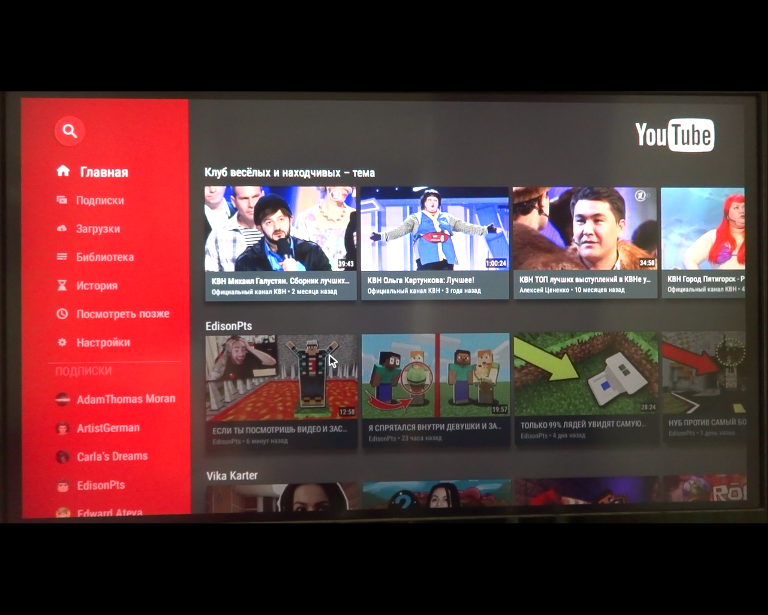Click title КВН Ольга Картункова: Лучшее!
This screenshot has height=615, width=768.
tap(421, 281)
